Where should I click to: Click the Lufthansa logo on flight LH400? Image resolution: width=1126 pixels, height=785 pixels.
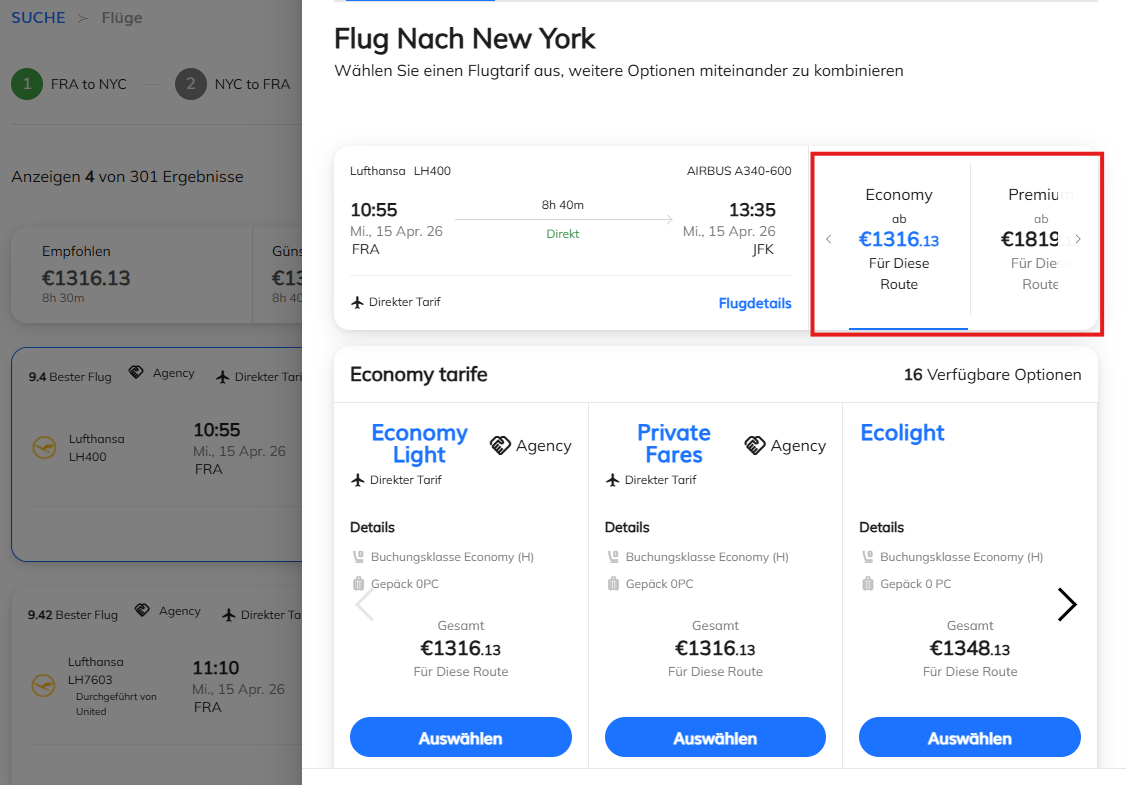click(x=43, y=448)
